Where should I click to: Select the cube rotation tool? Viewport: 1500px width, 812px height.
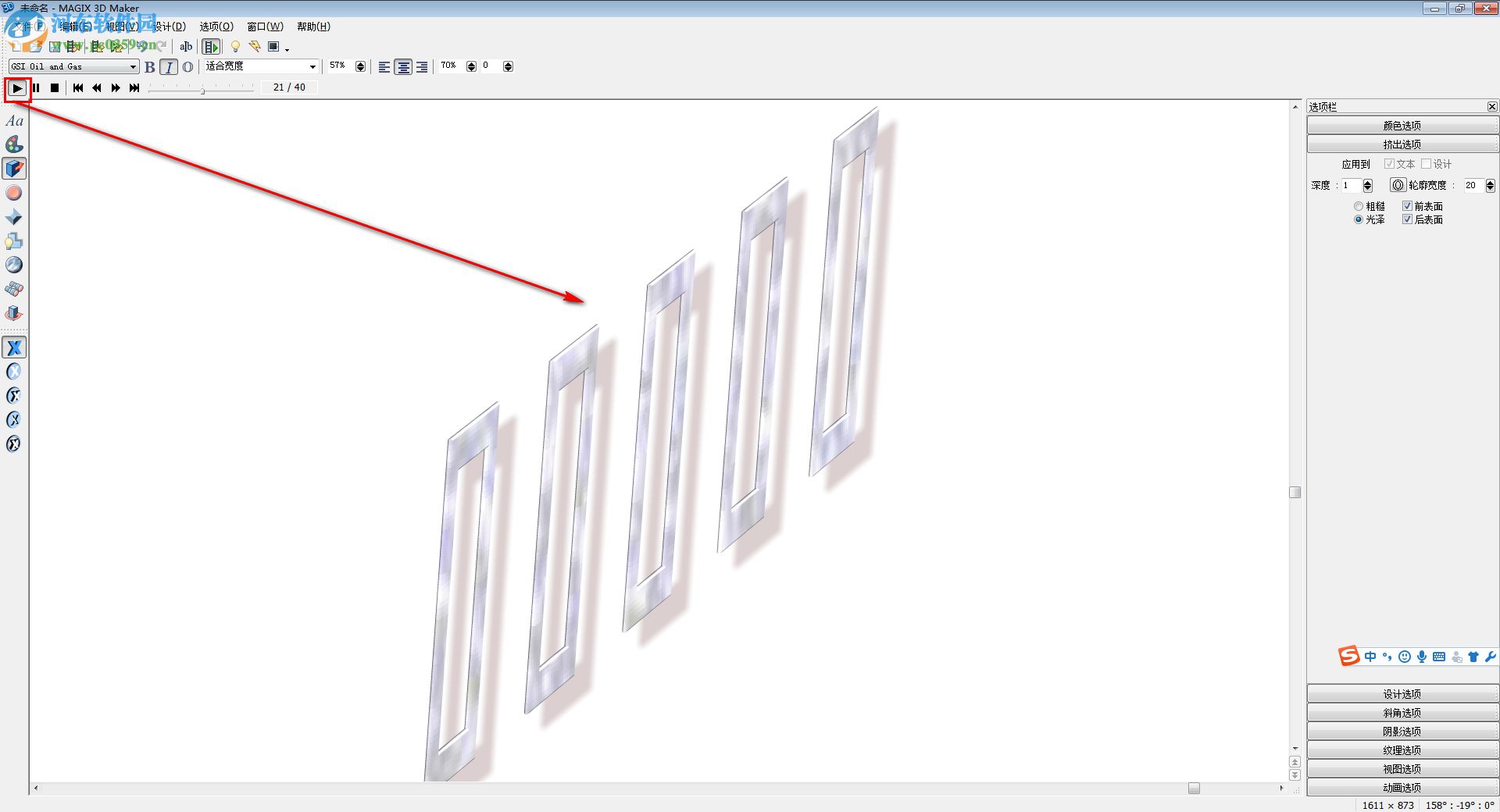pyautogui.click(x=14, y=313)
